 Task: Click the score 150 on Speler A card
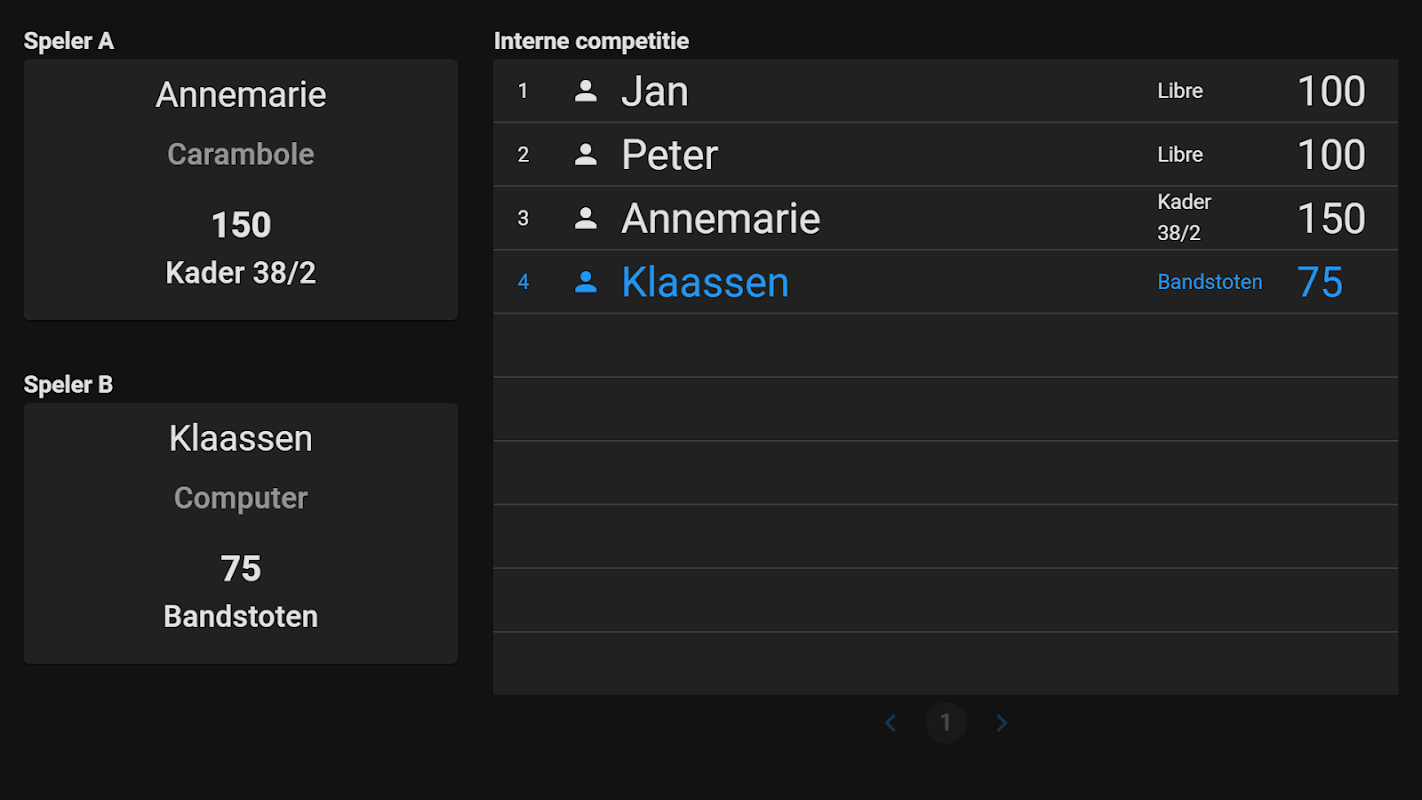point(241,225)
